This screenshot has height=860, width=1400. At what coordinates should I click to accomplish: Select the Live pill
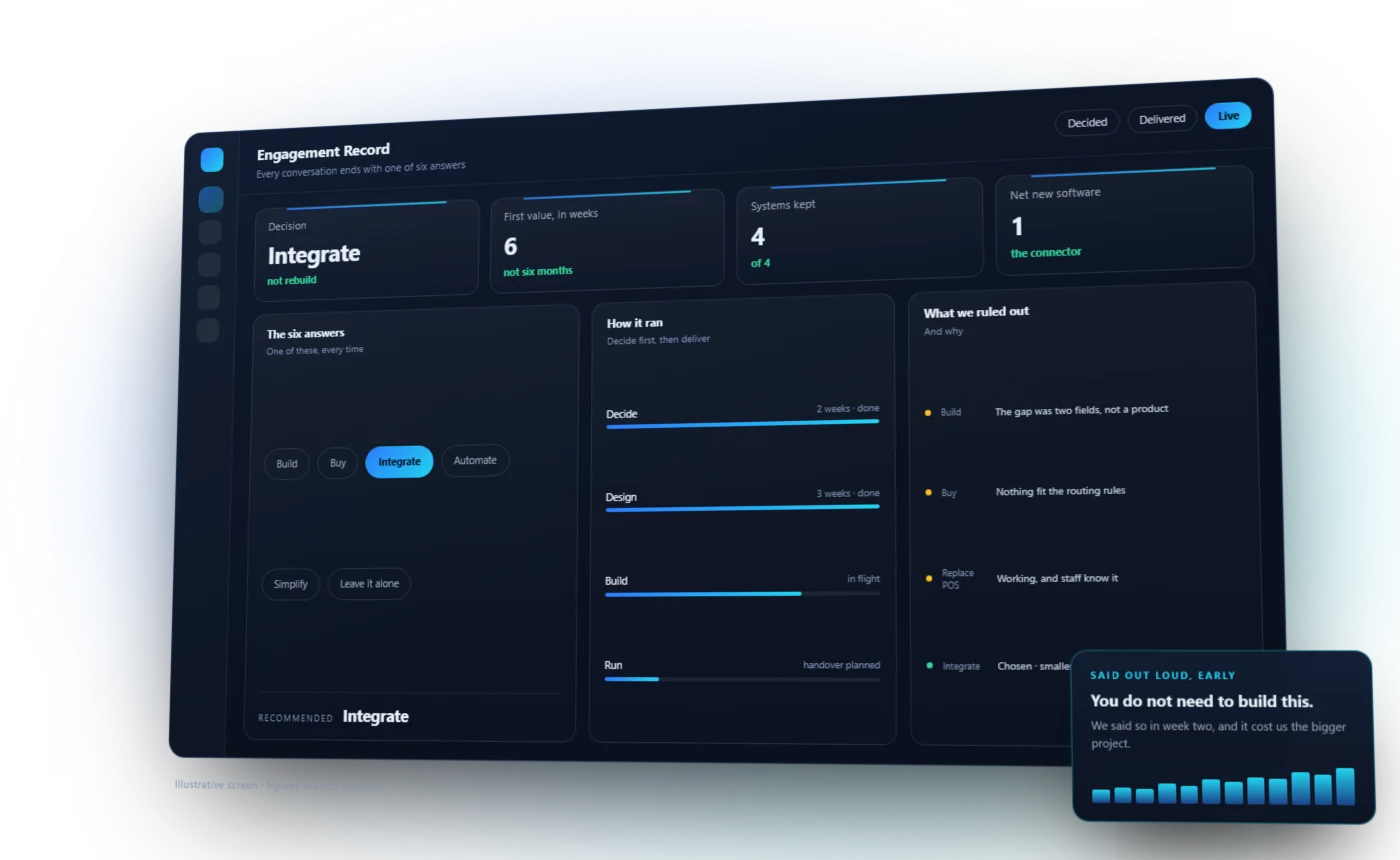(x=1228, y=116)
